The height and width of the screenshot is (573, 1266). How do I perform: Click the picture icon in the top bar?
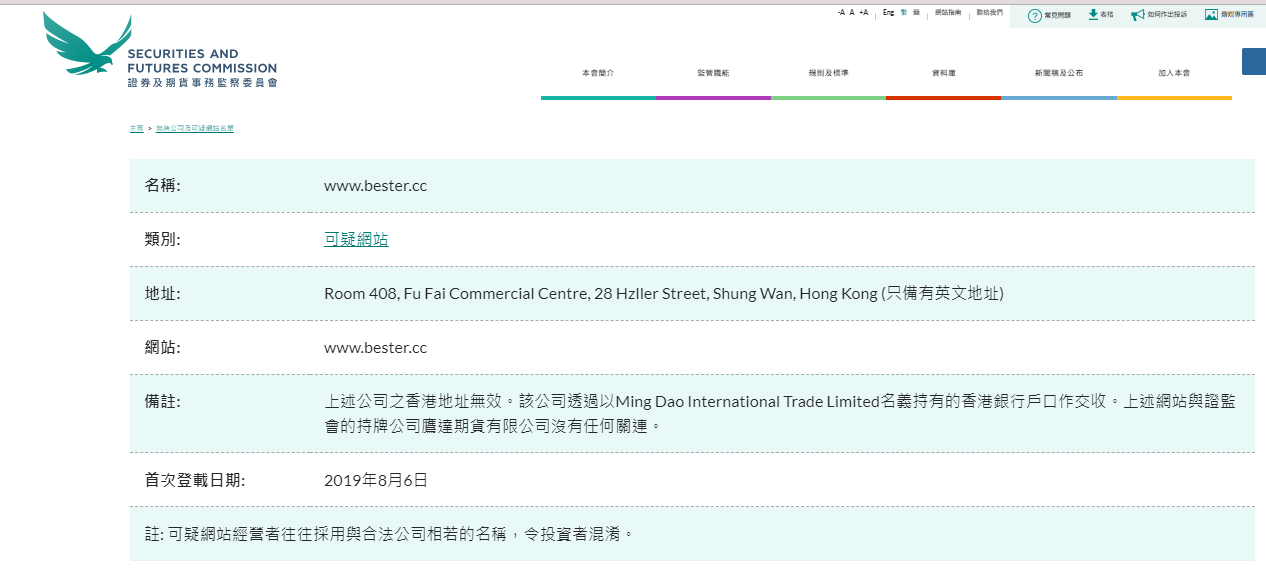(1211, 15)
